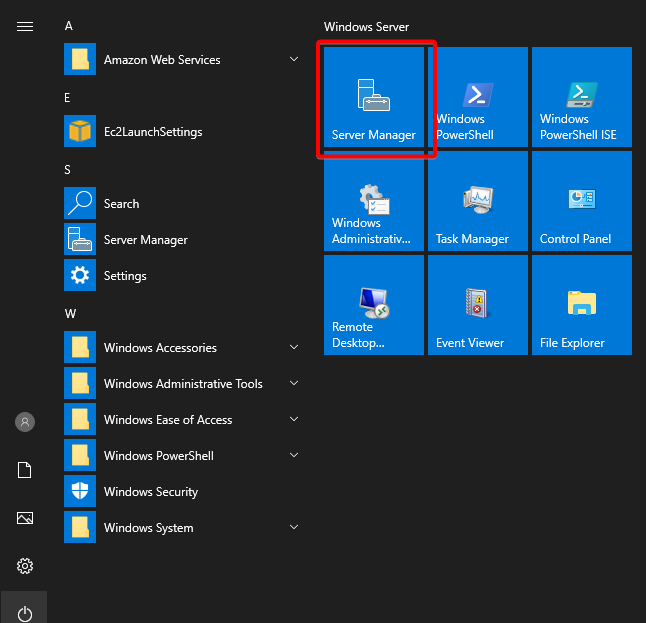This screenshot has height=623, width=646.
Task: Open Ec2LaunchSettings from the app list
Action: click(x=181, y=131)
